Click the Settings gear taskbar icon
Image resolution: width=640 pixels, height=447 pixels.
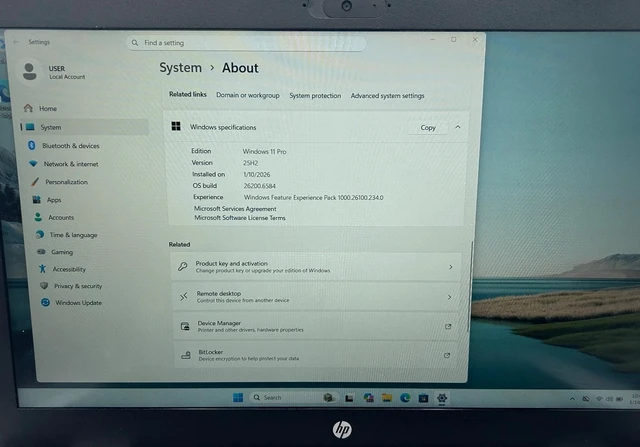pyautogui.click(x=442, y=398)
